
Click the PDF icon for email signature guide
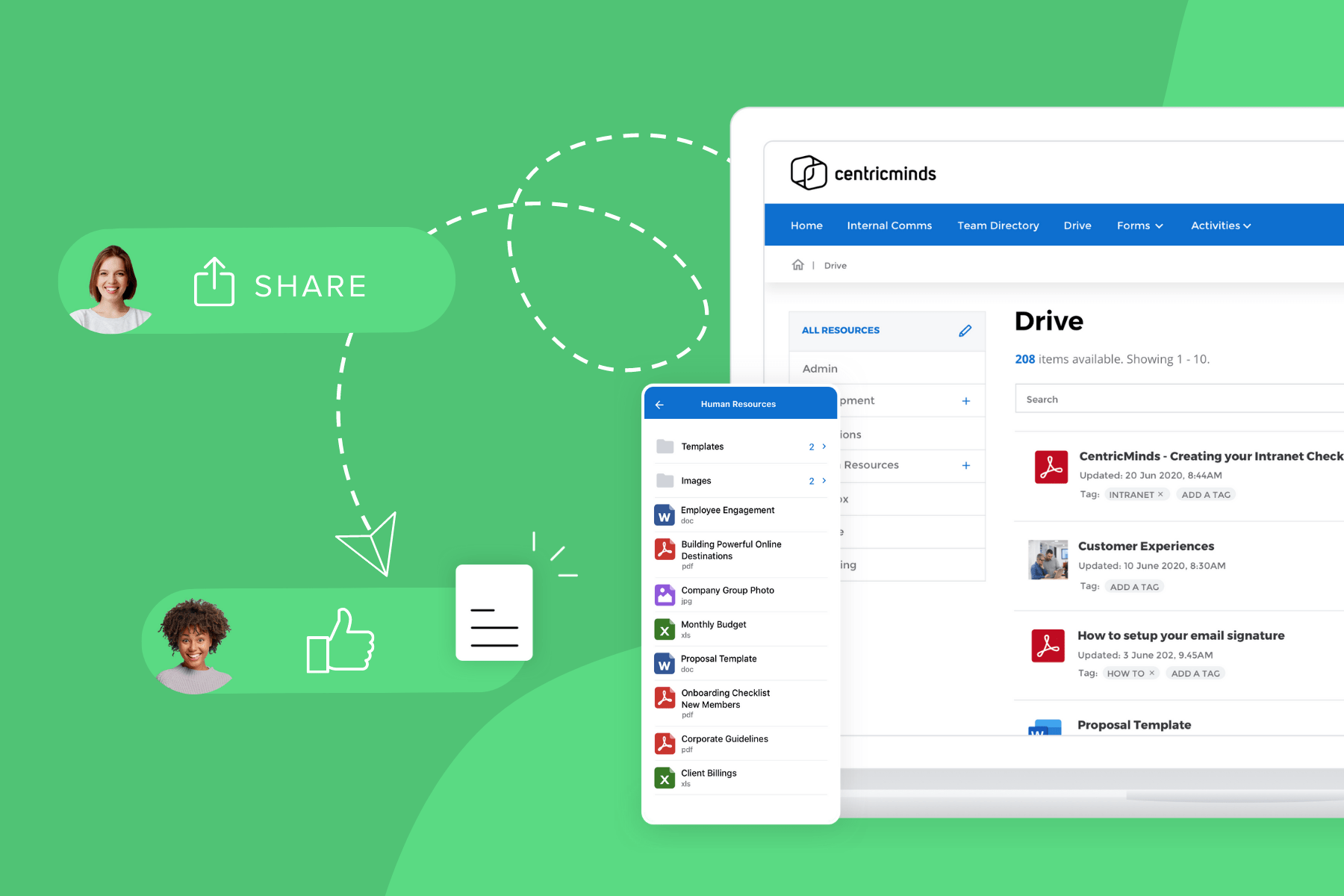[x=1048, y=646]
